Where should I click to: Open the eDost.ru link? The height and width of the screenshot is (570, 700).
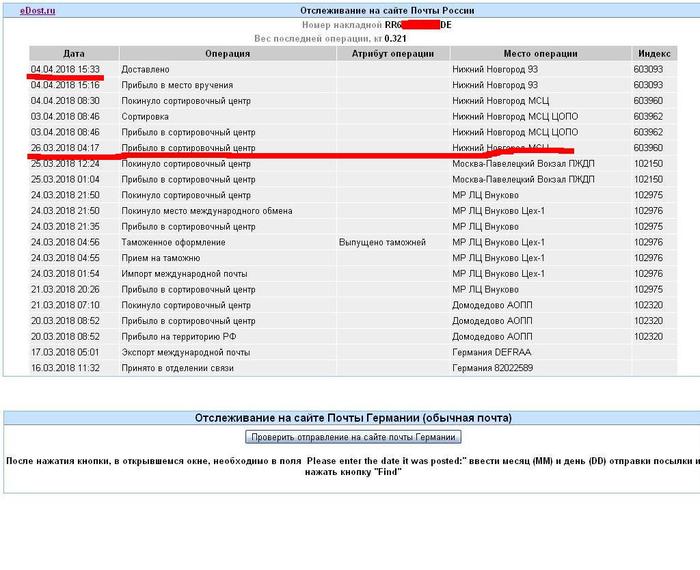(x=39, y=10)
